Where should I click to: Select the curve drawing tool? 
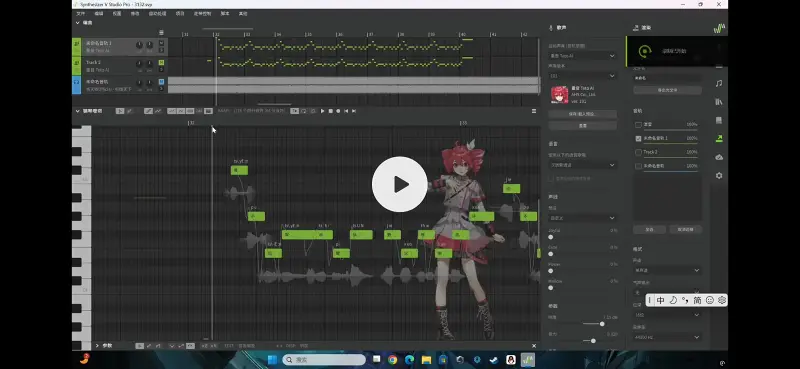pos(158,111)
